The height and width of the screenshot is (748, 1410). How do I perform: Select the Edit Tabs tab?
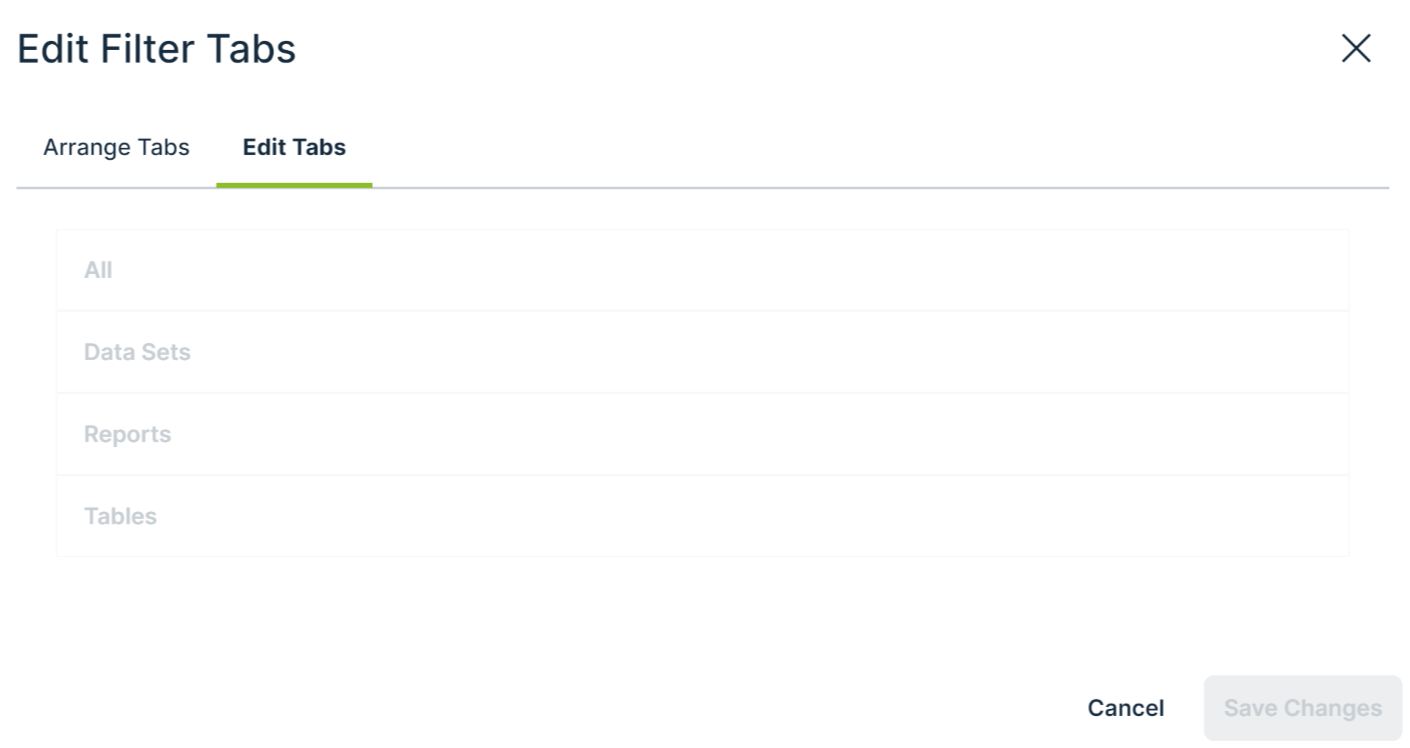[x=294, y=147]
